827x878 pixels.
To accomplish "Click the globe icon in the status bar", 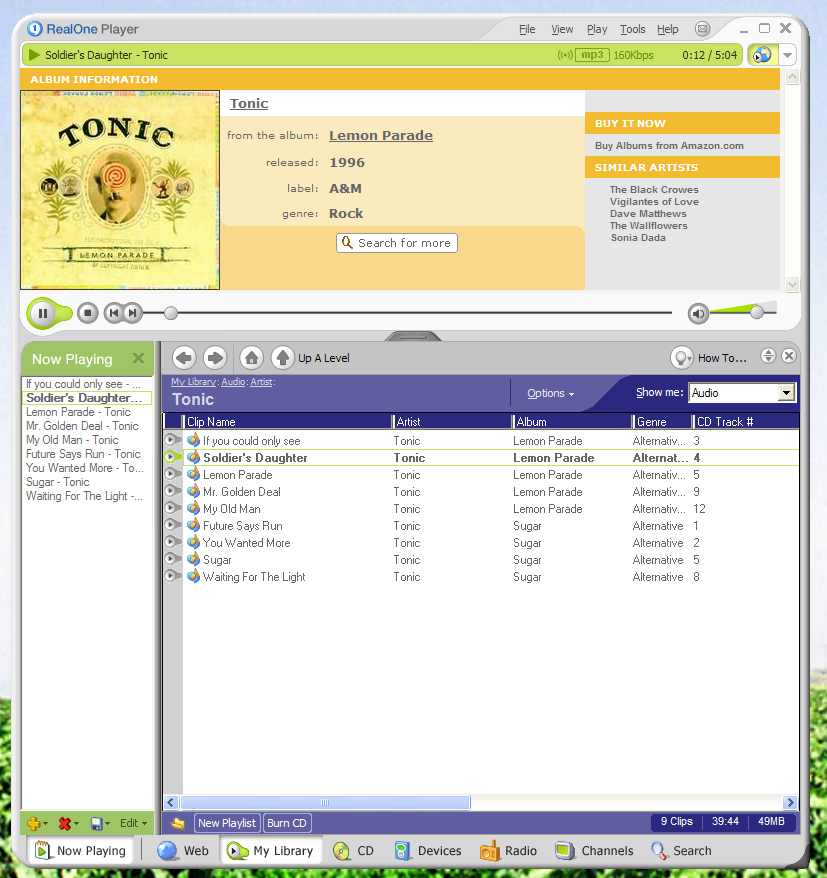I will coord(763,55).
